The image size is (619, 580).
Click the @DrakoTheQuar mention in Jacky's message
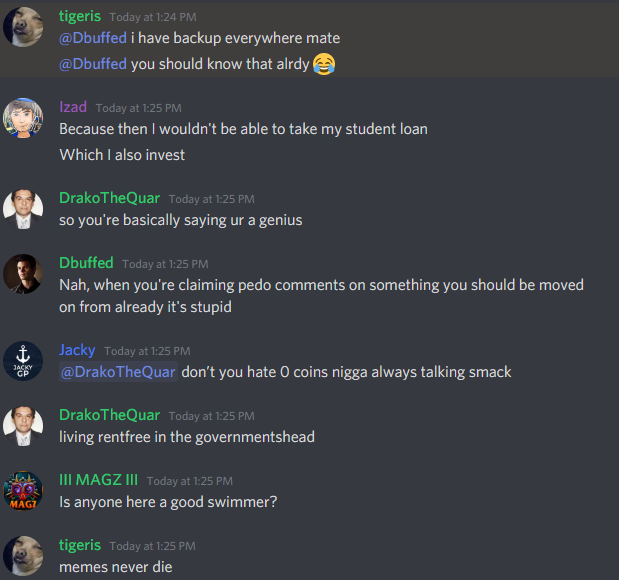tap(118, 372)
